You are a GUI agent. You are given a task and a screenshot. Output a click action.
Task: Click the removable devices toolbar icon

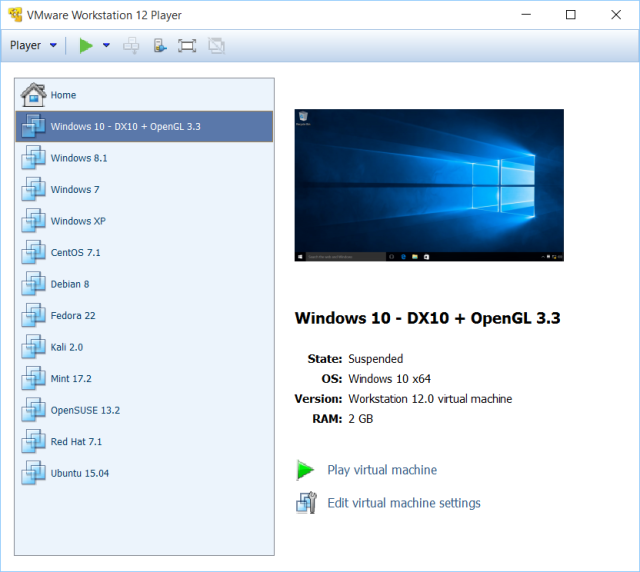coord(159,45)
